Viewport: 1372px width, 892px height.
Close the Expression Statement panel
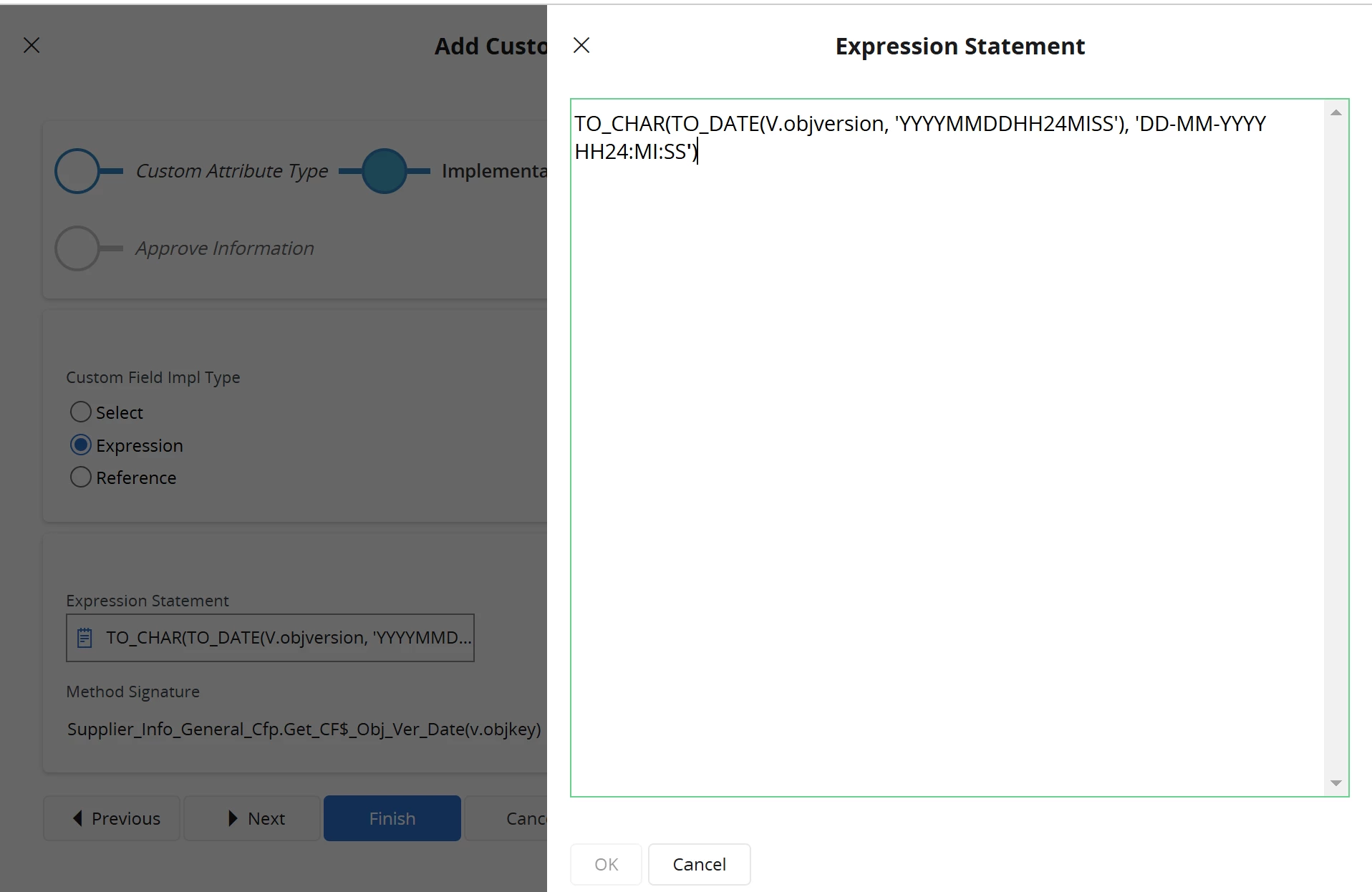[581, 46]
